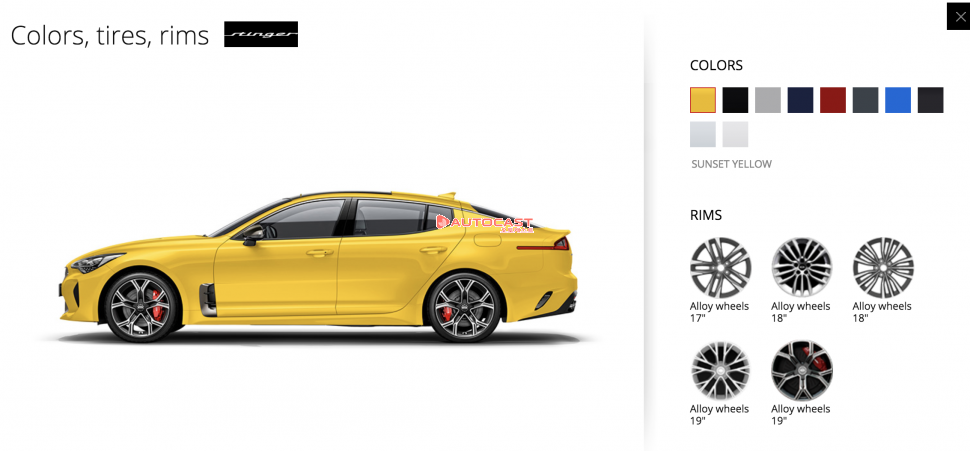The width and height of the screenshot is (970, 451).
Task: Select the dark navy blue color swatch
Action: click(800, 100)
